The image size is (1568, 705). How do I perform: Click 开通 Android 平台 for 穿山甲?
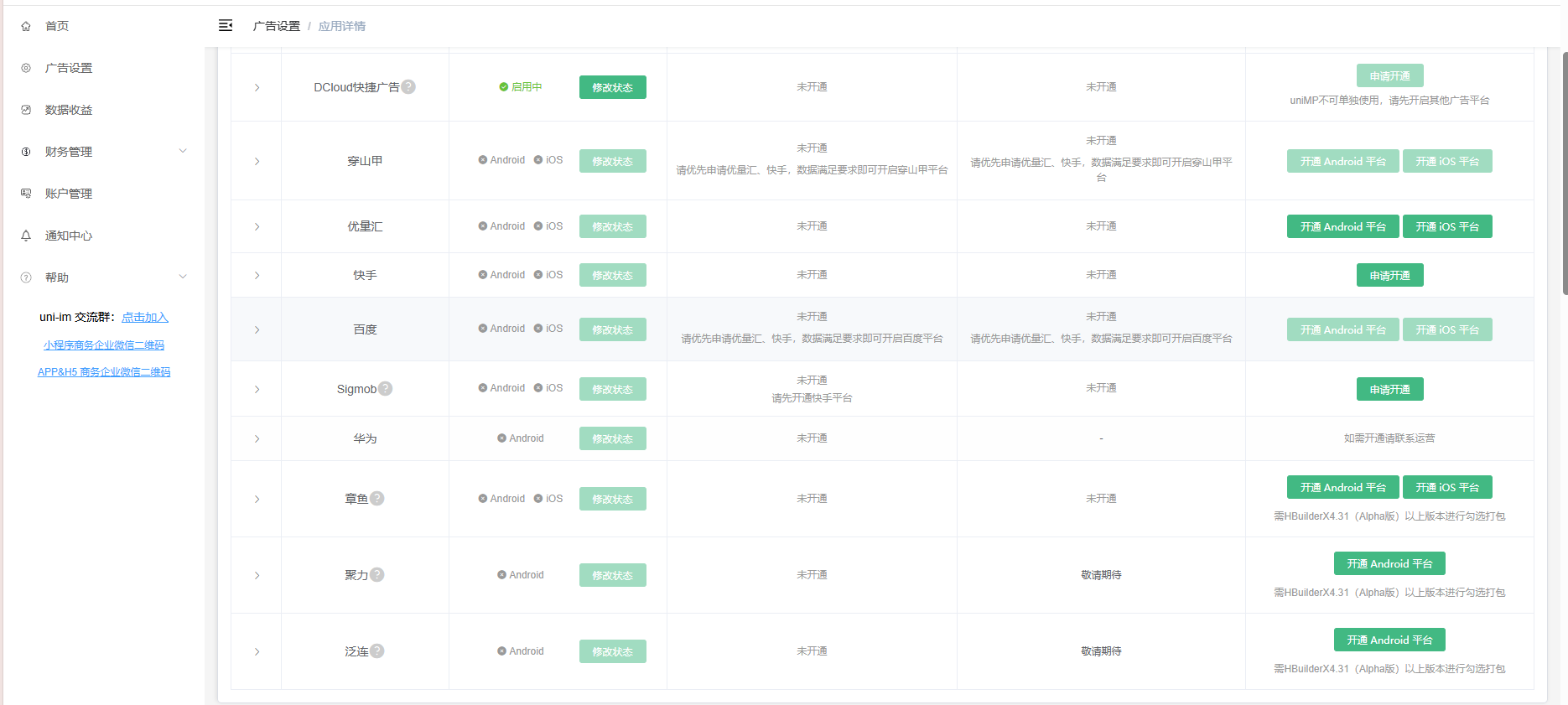(x=1343, y=161)
